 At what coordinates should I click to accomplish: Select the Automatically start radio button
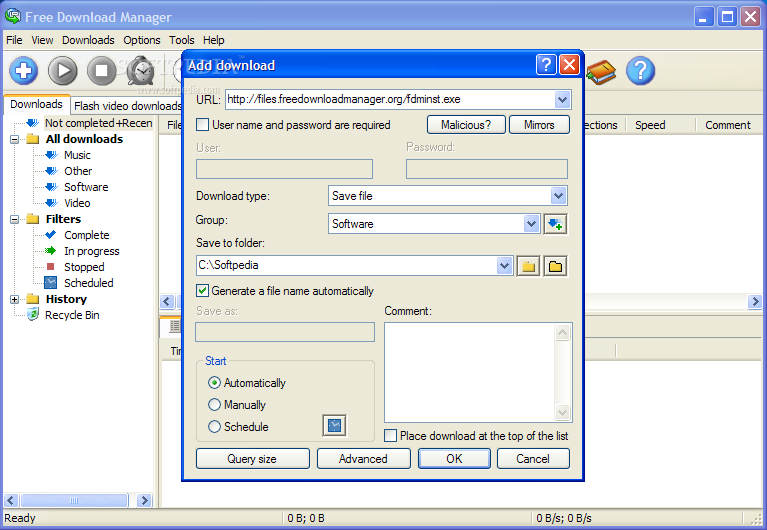(x=214, y=383)
